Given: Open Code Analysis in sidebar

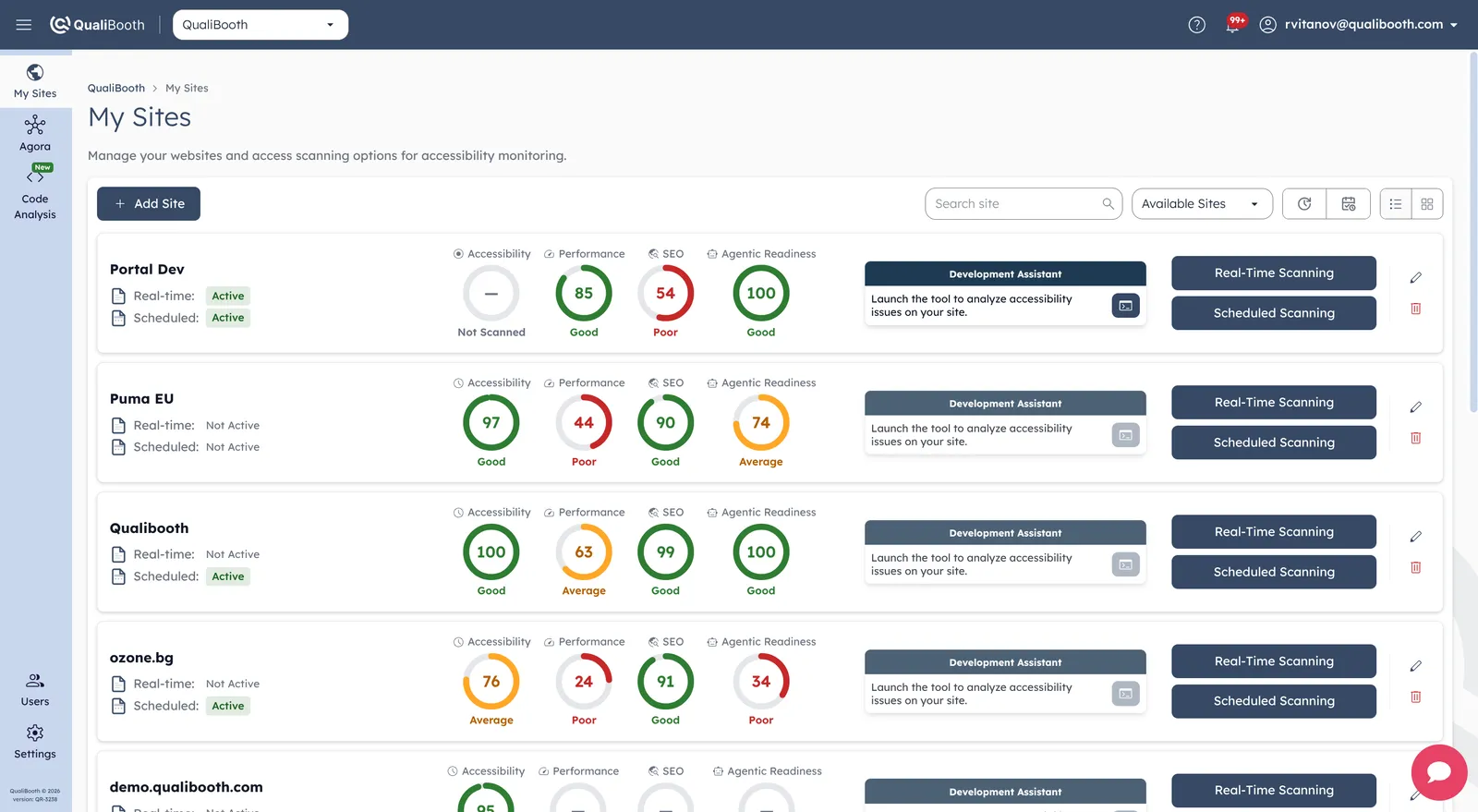Looking at the screenshot, I should click(x=35, y=193).
